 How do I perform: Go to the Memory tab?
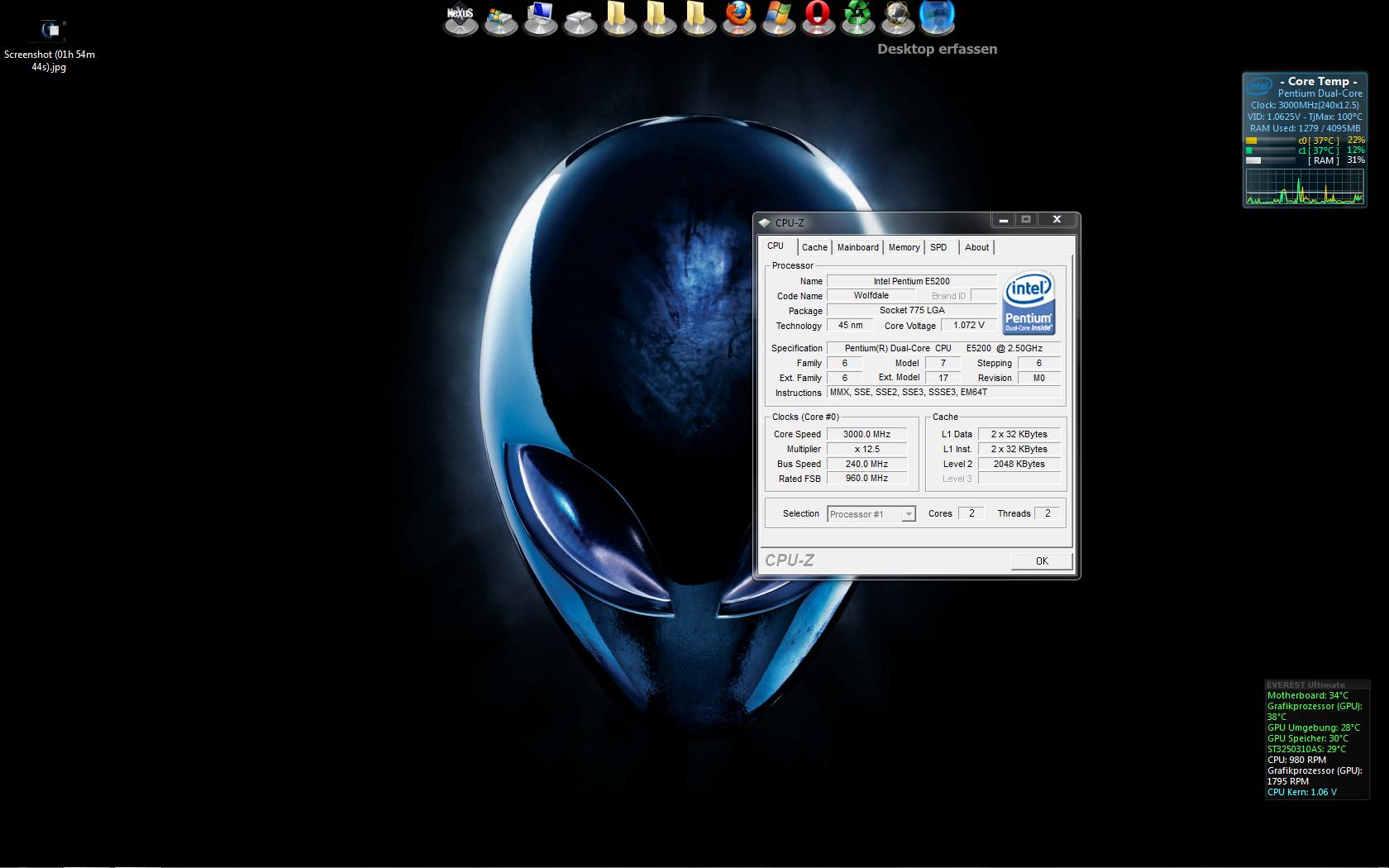point(904,247)
